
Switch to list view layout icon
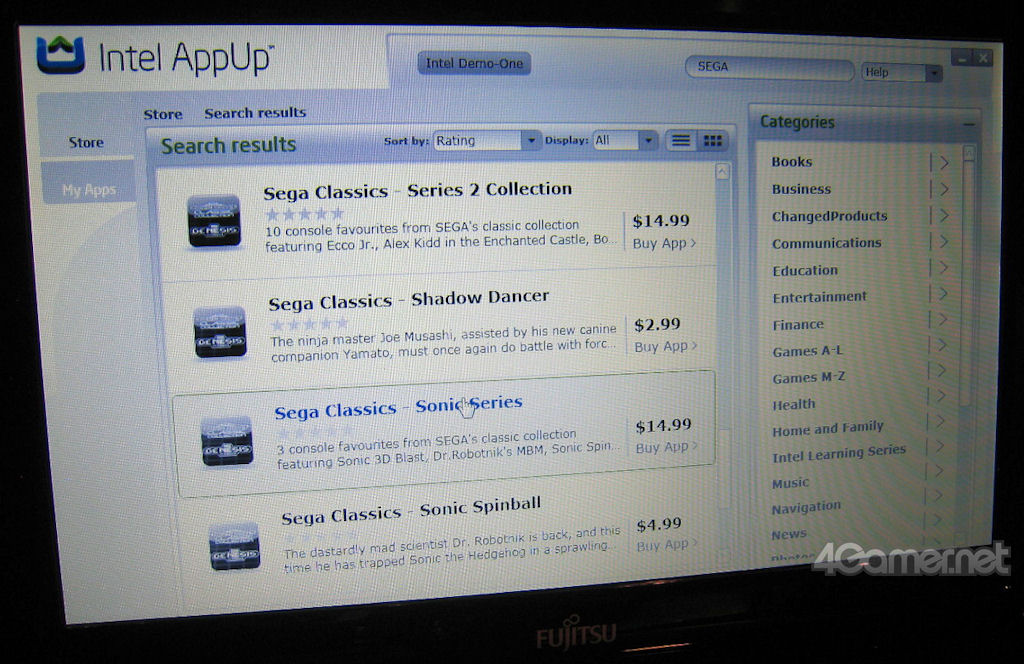tap(680, 140)
